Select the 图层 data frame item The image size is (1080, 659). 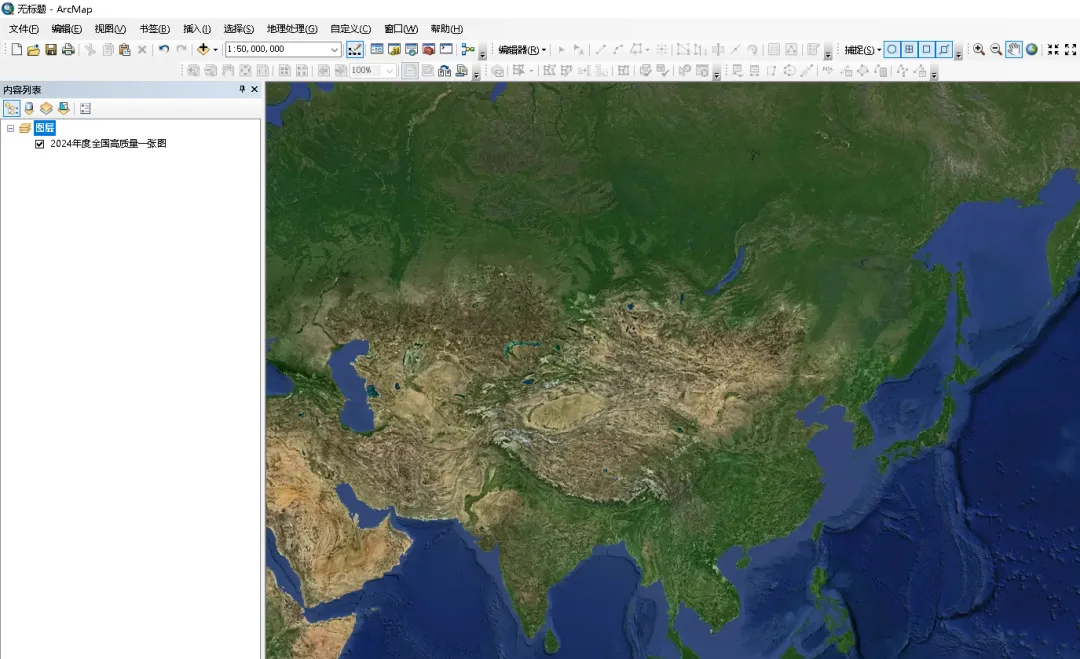[x=45, y=127]
